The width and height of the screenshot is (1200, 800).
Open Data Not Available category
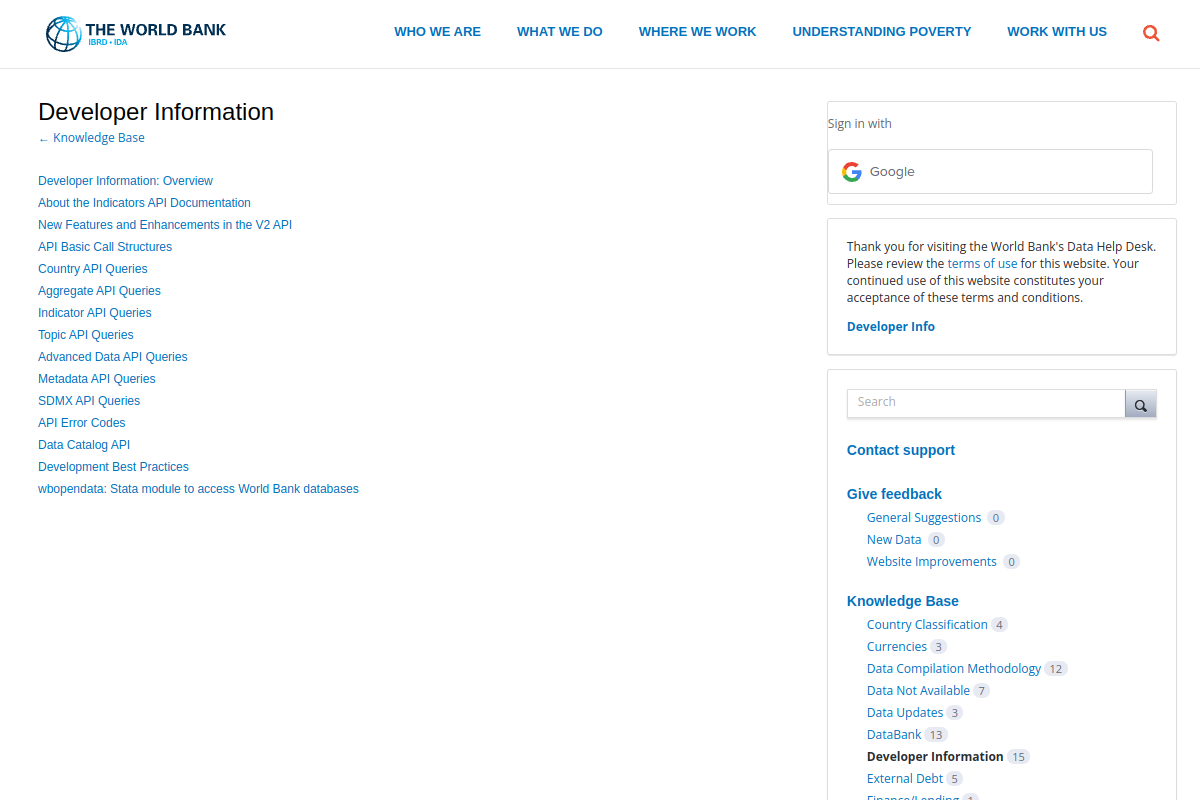(x=918, y=691)
